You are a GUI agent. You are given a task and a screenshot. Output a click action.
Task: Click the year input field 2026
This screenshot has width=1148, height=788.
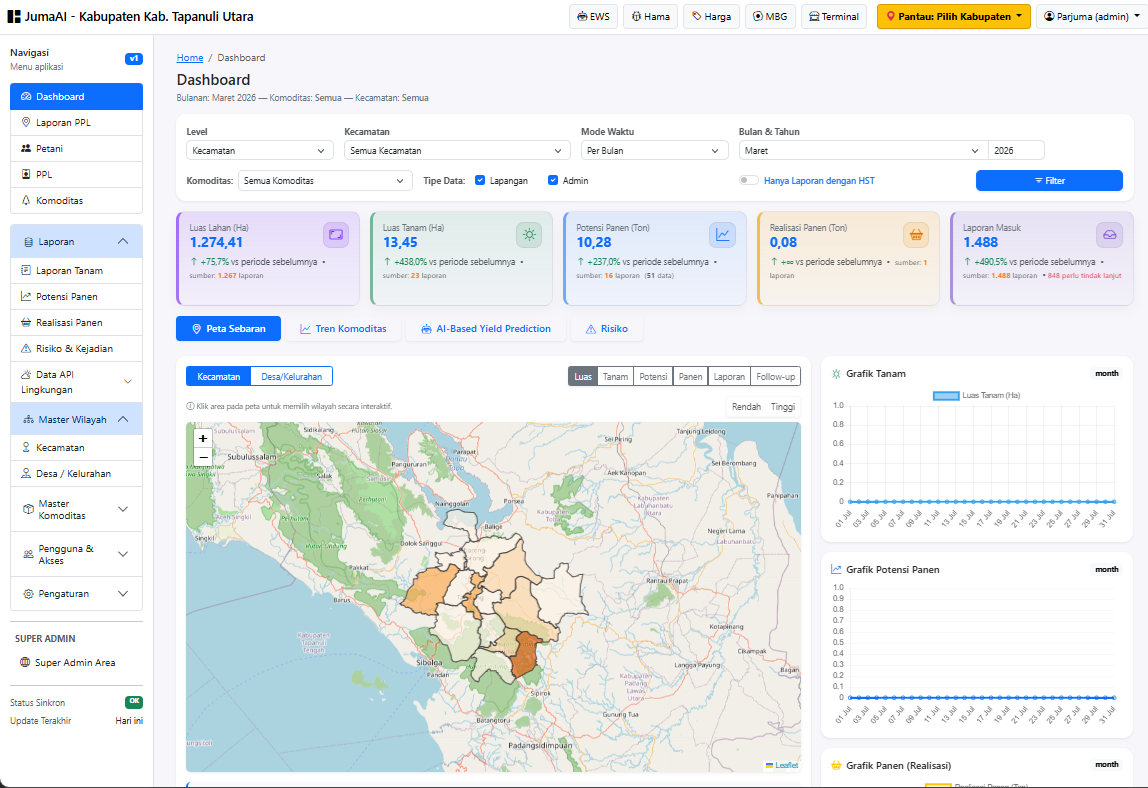click(x=1015, y=151)
